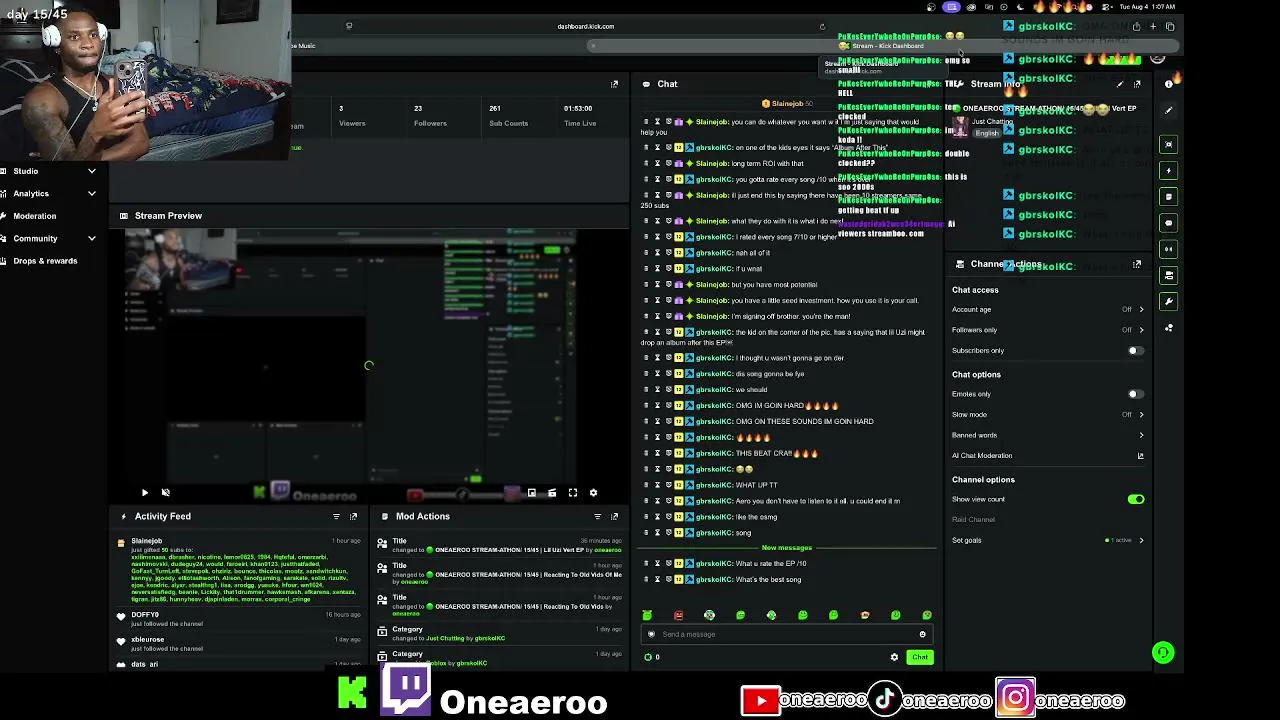Turn off Show view count switch
This screenshot has height=720, width=1280.
(x=1136, y=499)
